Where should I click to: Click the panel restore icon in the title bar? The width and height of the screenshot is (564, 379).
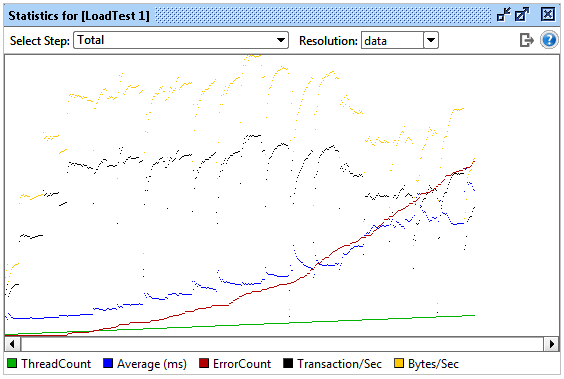(x=503, y=15)
